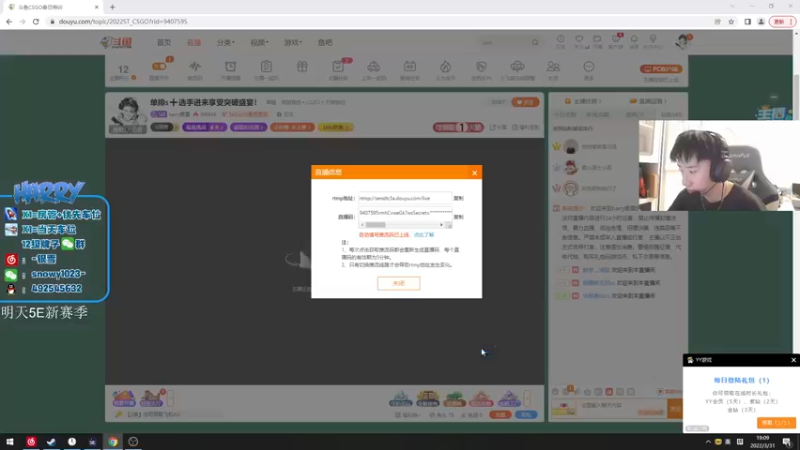Viewport: 800px width, 450px height.
Task: Select 直播 in the Douyu navigation
Action: pyautogui.click(x=194, y=42)
